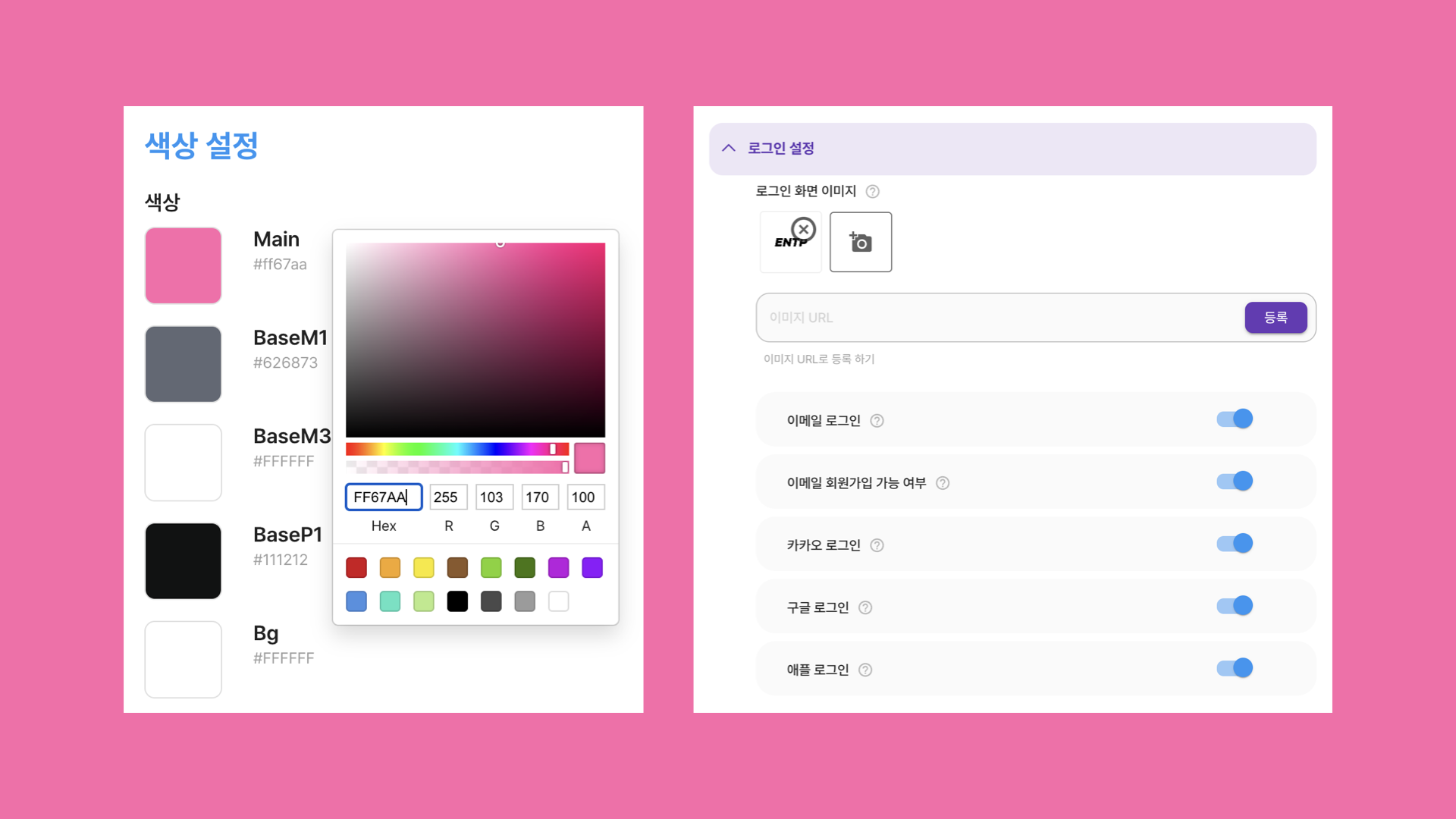Click help icon next to 이메일 회원가입 가능 여부
Viewport: 1456px width, 819px height.
pos(943,483)
